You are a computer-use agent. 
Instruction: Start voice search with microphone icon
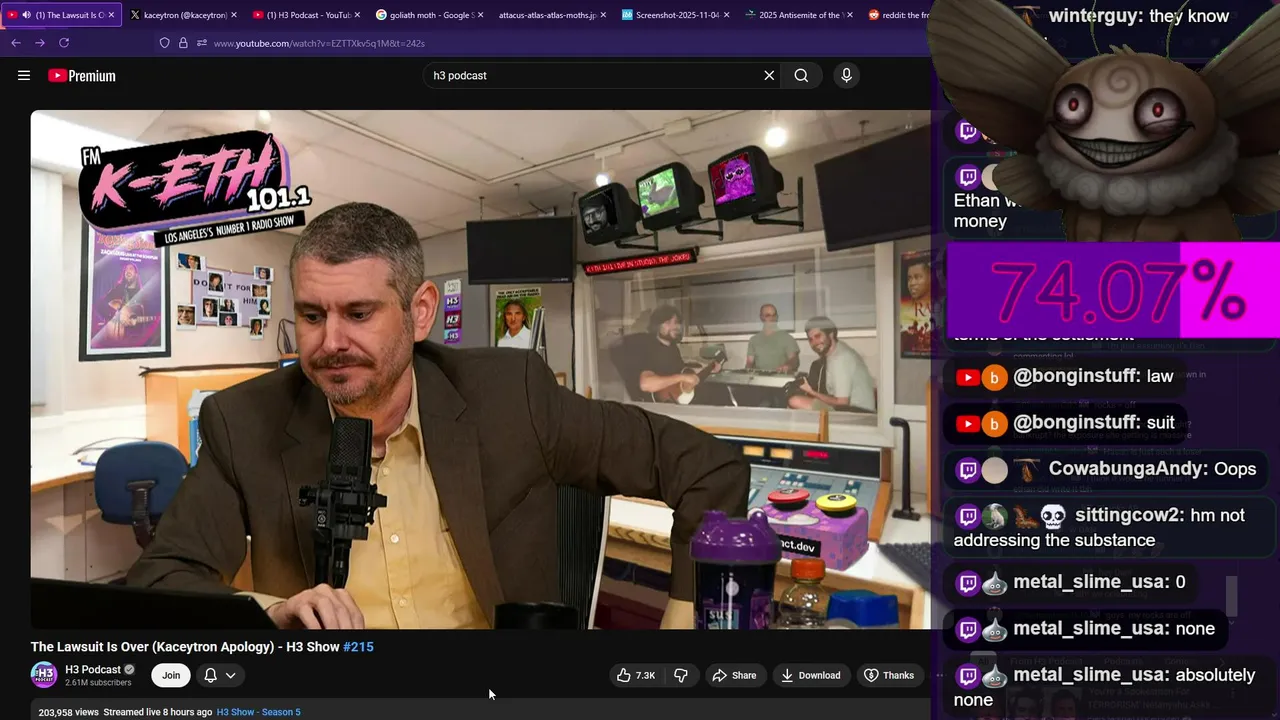pos(846,75)
